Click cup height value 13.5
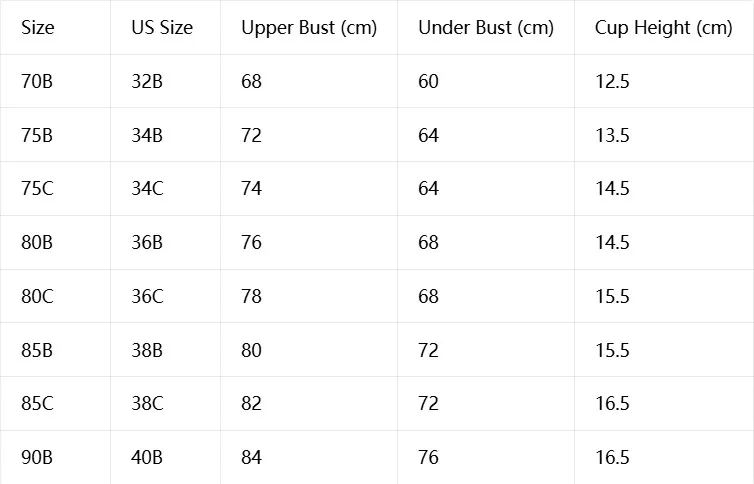The height and width of the screenshot is (484, 754). pyautogui.click(x=612, y=135)
